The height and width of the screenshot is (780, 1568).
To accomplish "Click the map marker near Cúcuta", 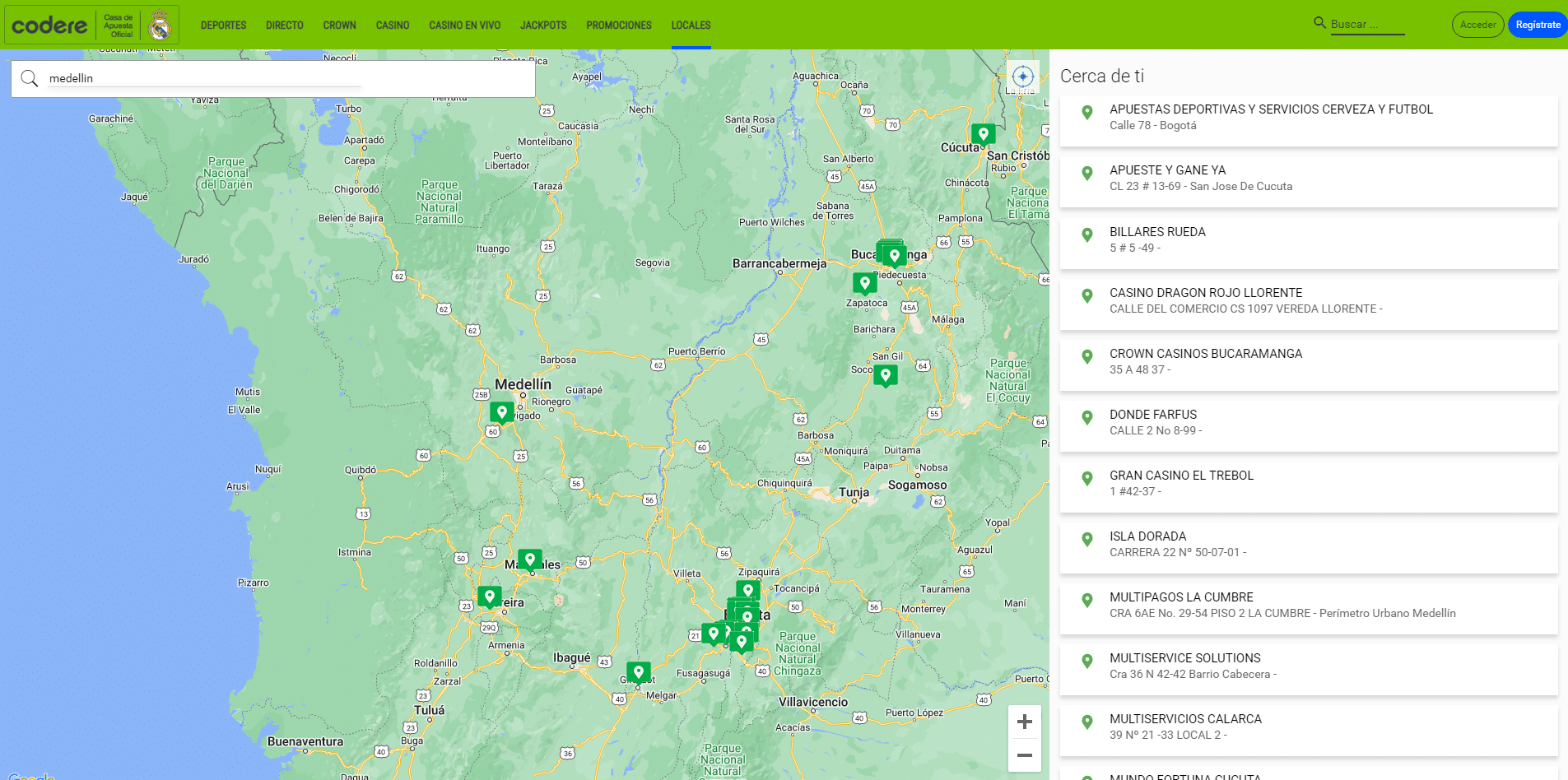I will click(984, 132).
